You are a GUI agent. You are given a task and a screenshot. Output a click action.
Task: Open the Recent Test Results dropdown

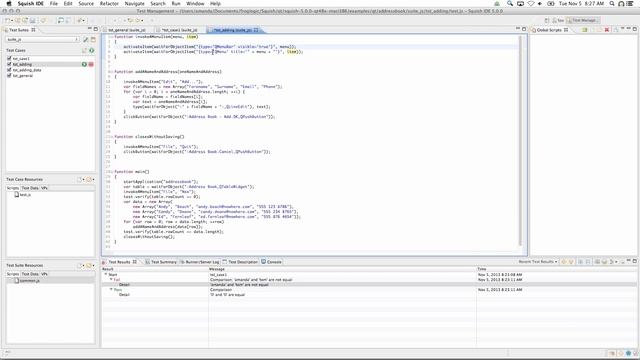538,262
